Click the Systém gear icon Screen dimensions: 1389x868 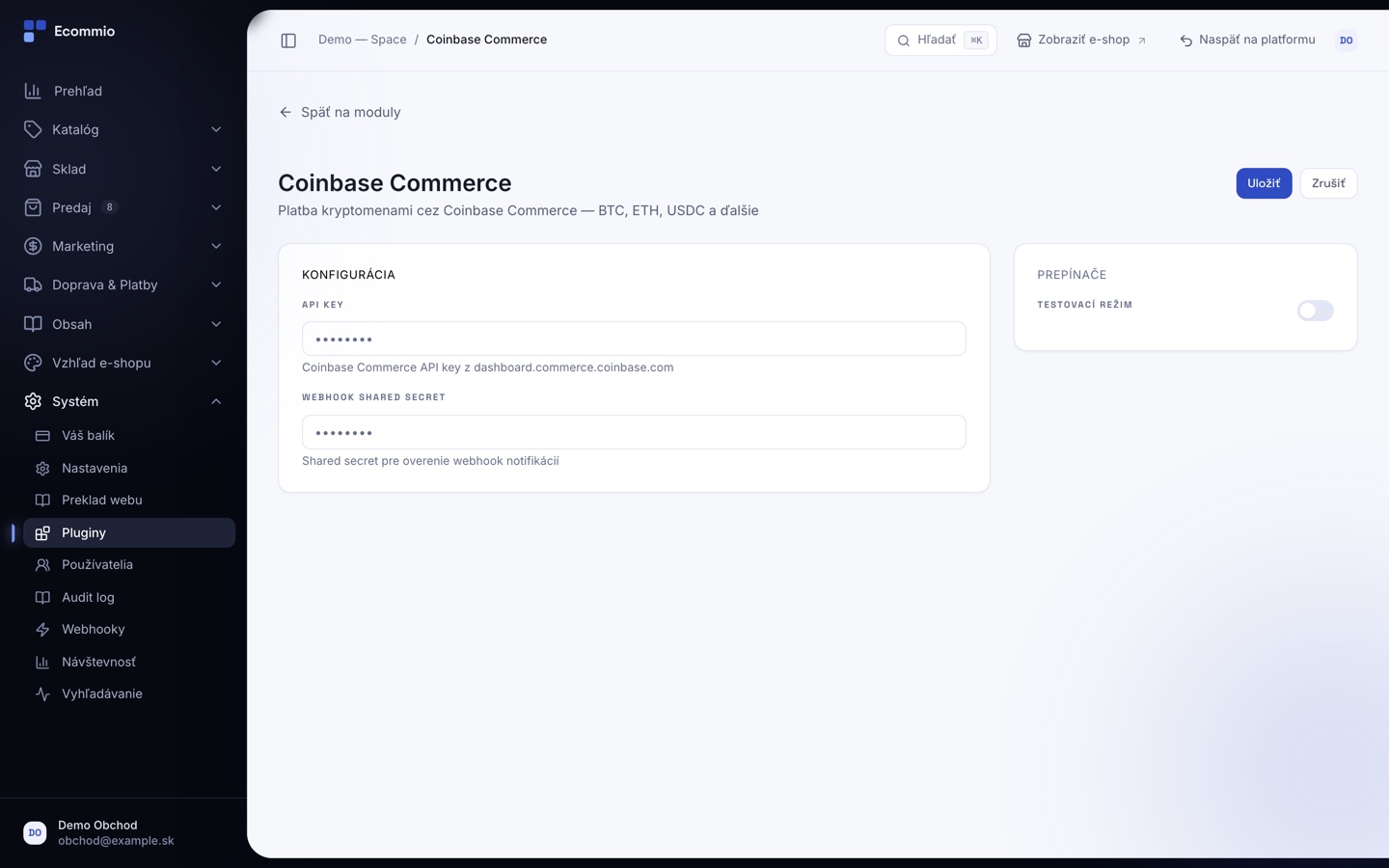[33, 401]
